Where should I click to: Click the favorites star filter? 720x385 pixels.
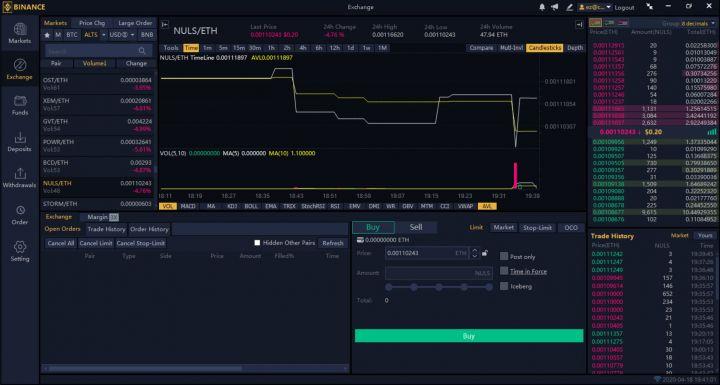(47, 35)
